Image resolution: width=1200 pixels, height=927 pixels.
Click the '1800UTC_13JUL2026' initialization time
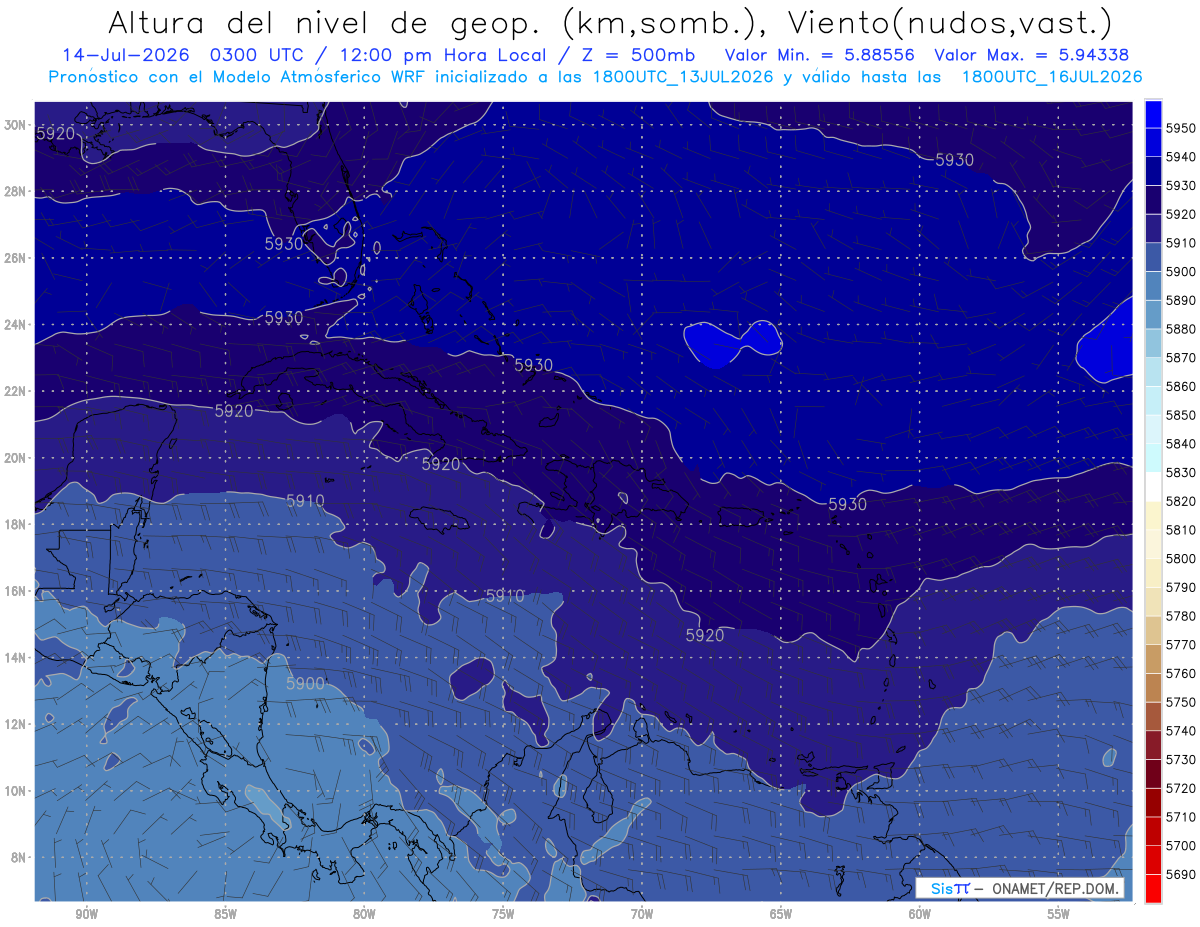click(x=683, y=76)
